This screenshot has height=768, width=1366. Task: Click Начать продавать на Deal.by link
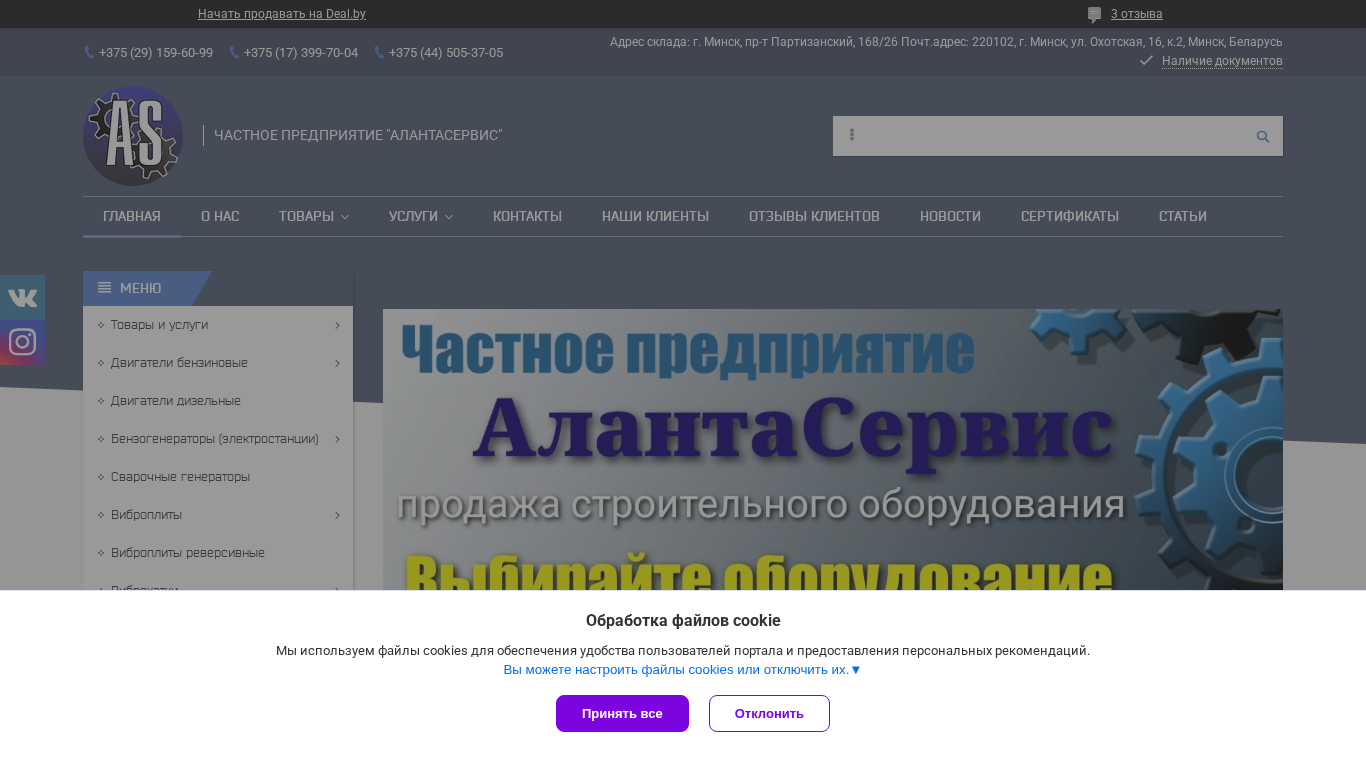click(x=282, y=14)
